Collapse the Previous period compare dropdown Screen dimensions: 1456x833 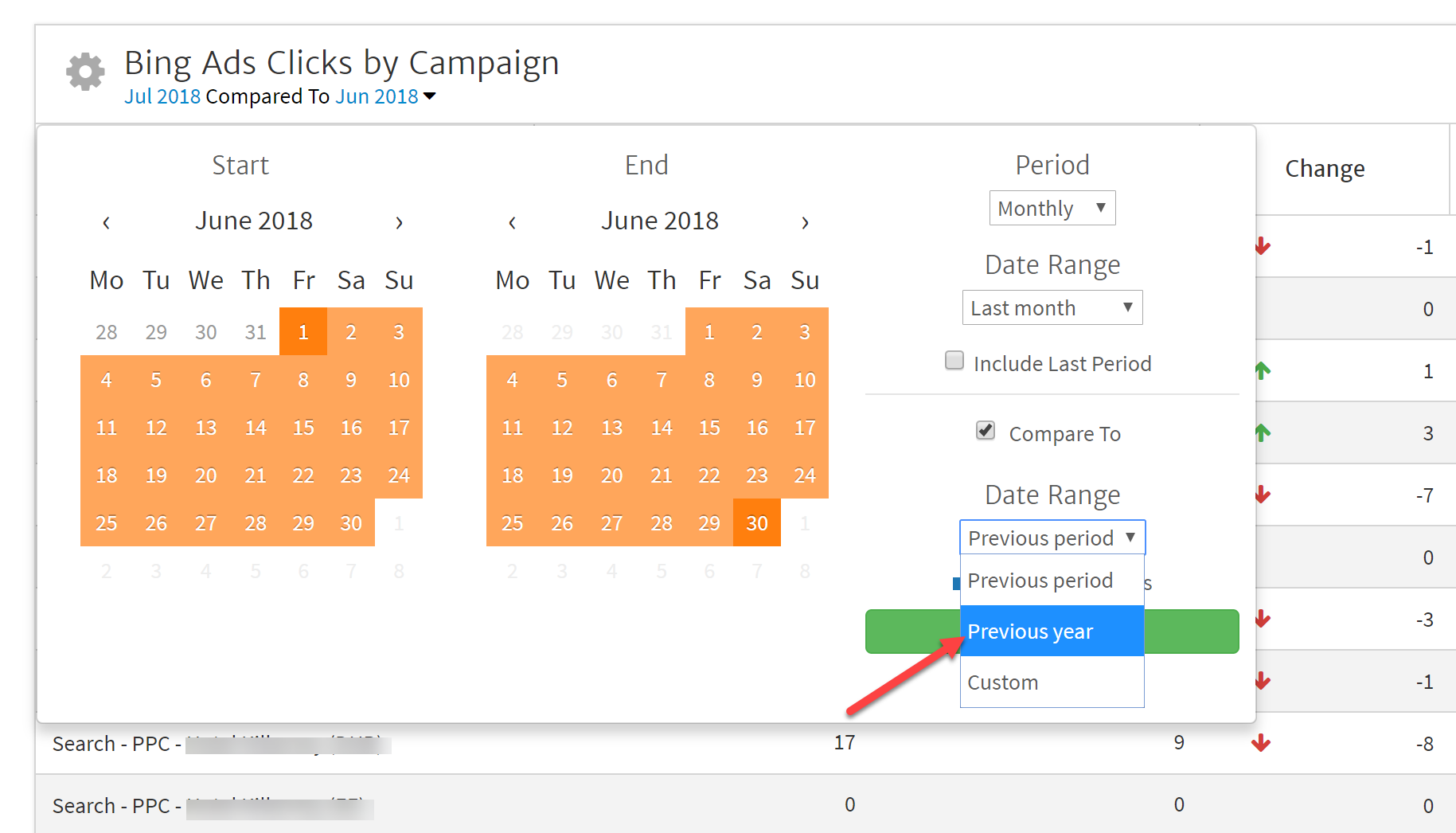pyautogui.click(x=1052, y=538)
